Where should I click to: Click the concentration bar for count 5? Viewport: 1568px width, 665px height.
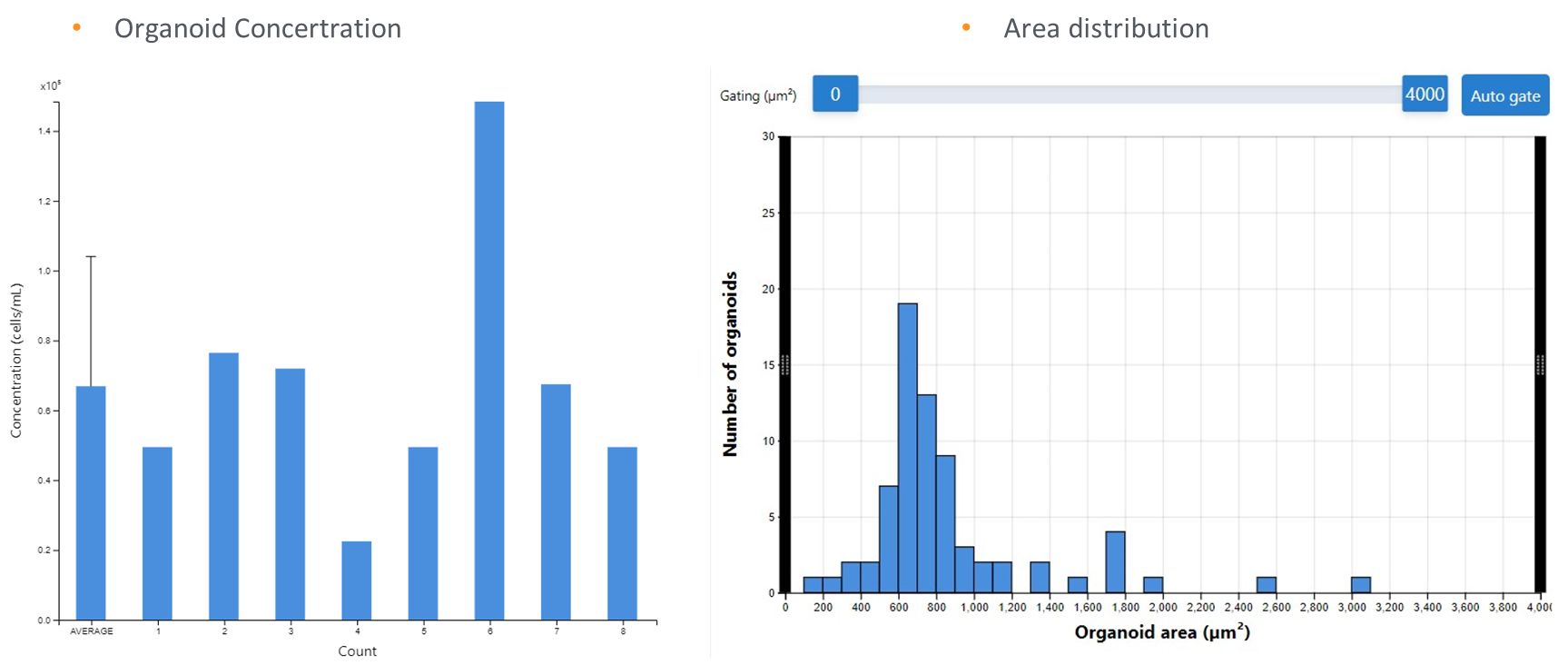(x=423, y=533)
